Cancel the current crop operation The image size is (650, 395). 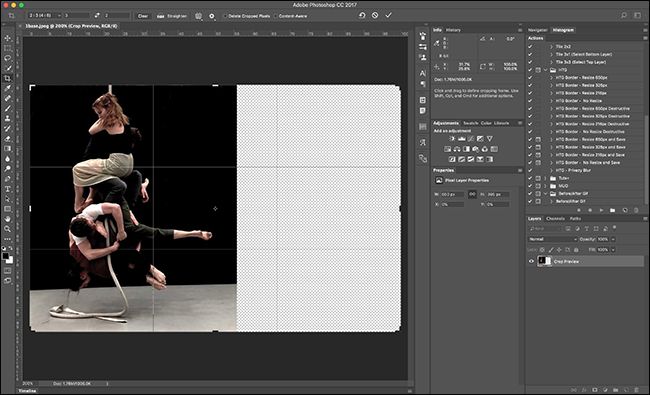(375, 15)
